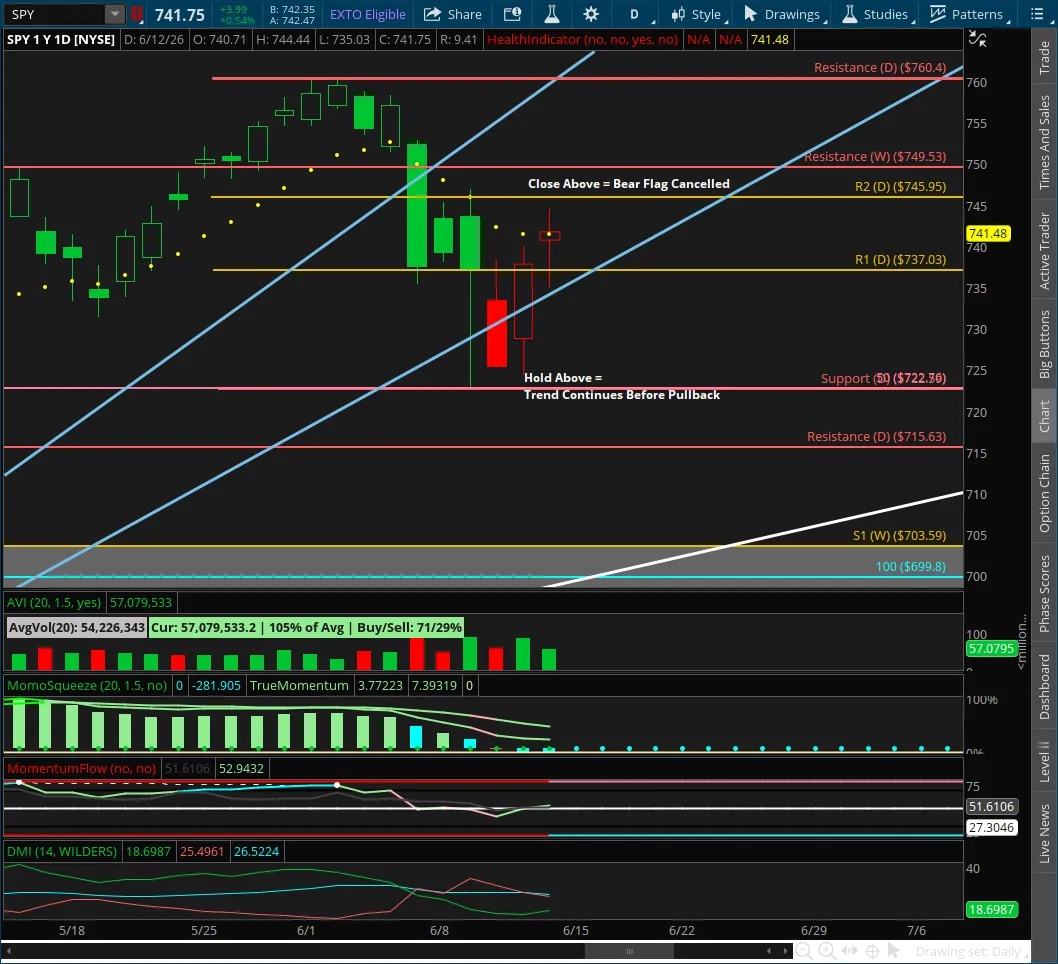Click the crosshair target icon
Screen dimensions: 1058x964
coord(872,951)
